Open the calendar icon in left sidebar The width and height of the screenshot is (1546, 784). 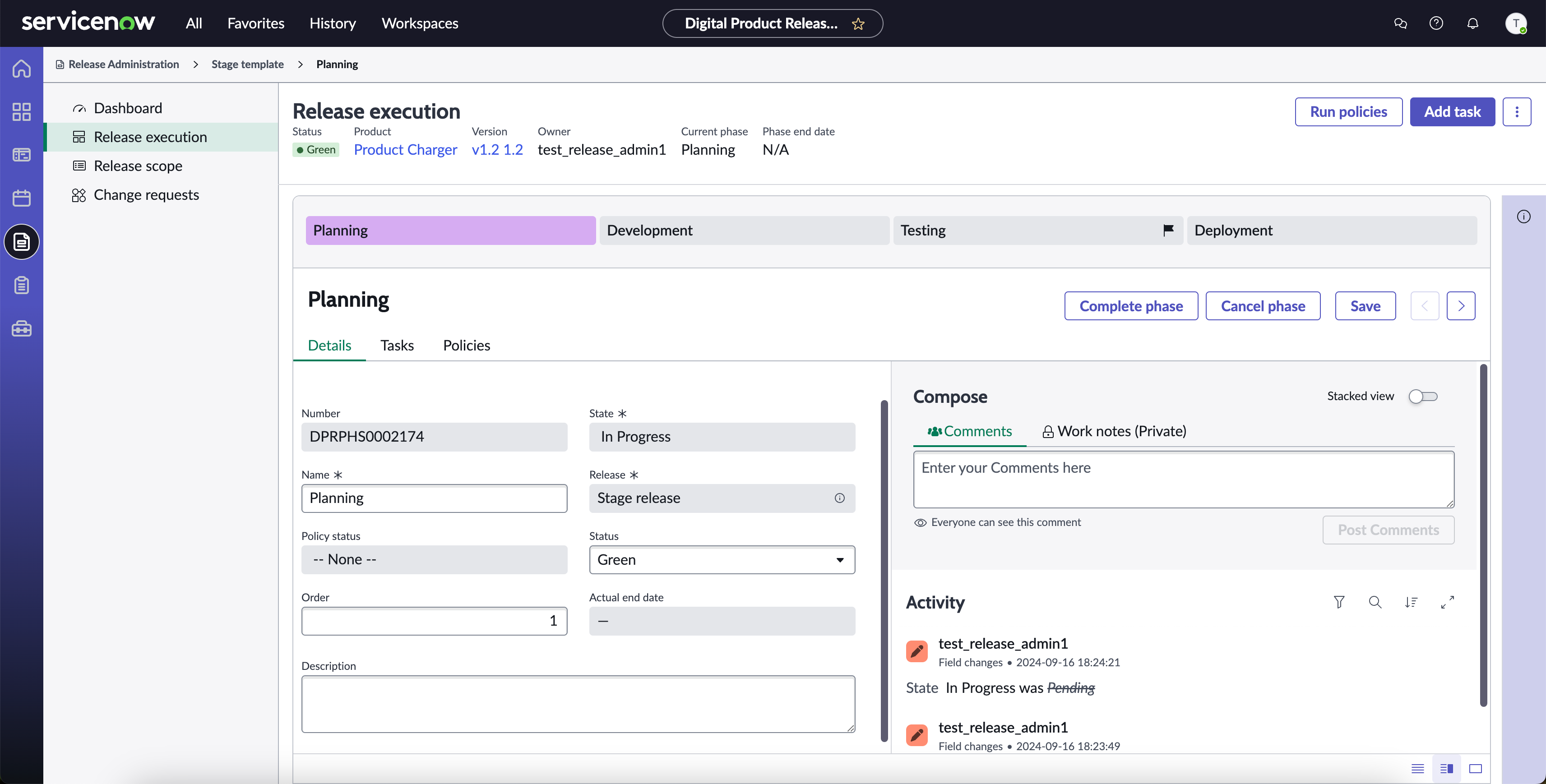click(22, 198)
